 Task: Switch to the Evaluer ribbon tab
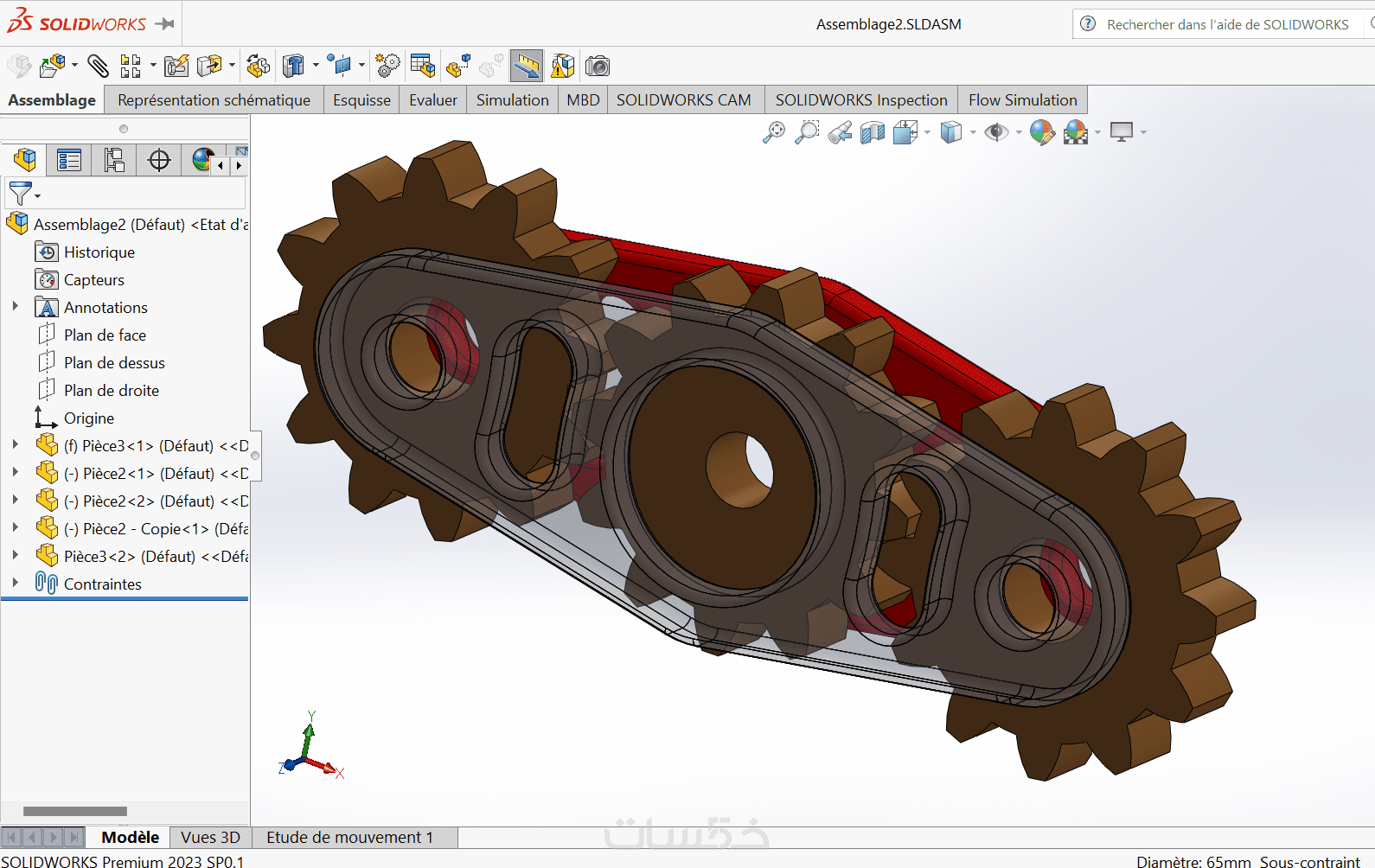point(432,100)
